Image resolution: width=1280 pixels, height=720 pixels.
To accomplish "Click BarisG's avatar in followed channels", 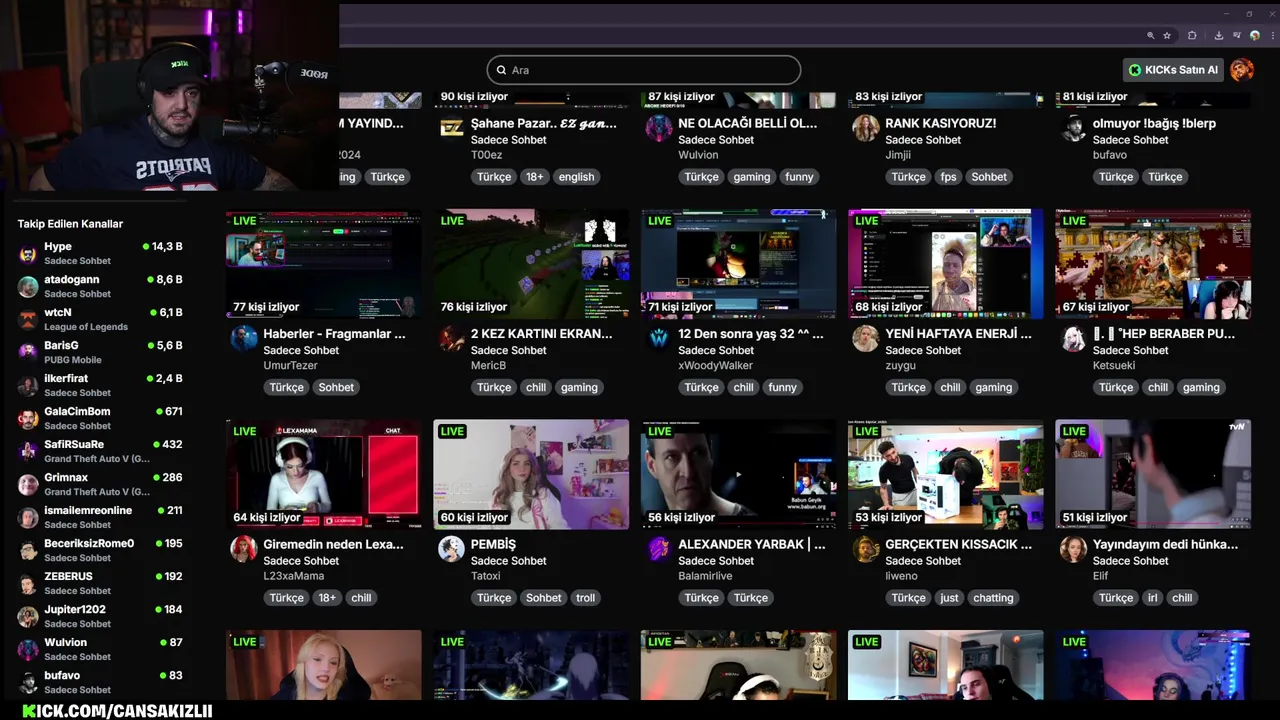I will pyautogui.click(x=28, y=353).
